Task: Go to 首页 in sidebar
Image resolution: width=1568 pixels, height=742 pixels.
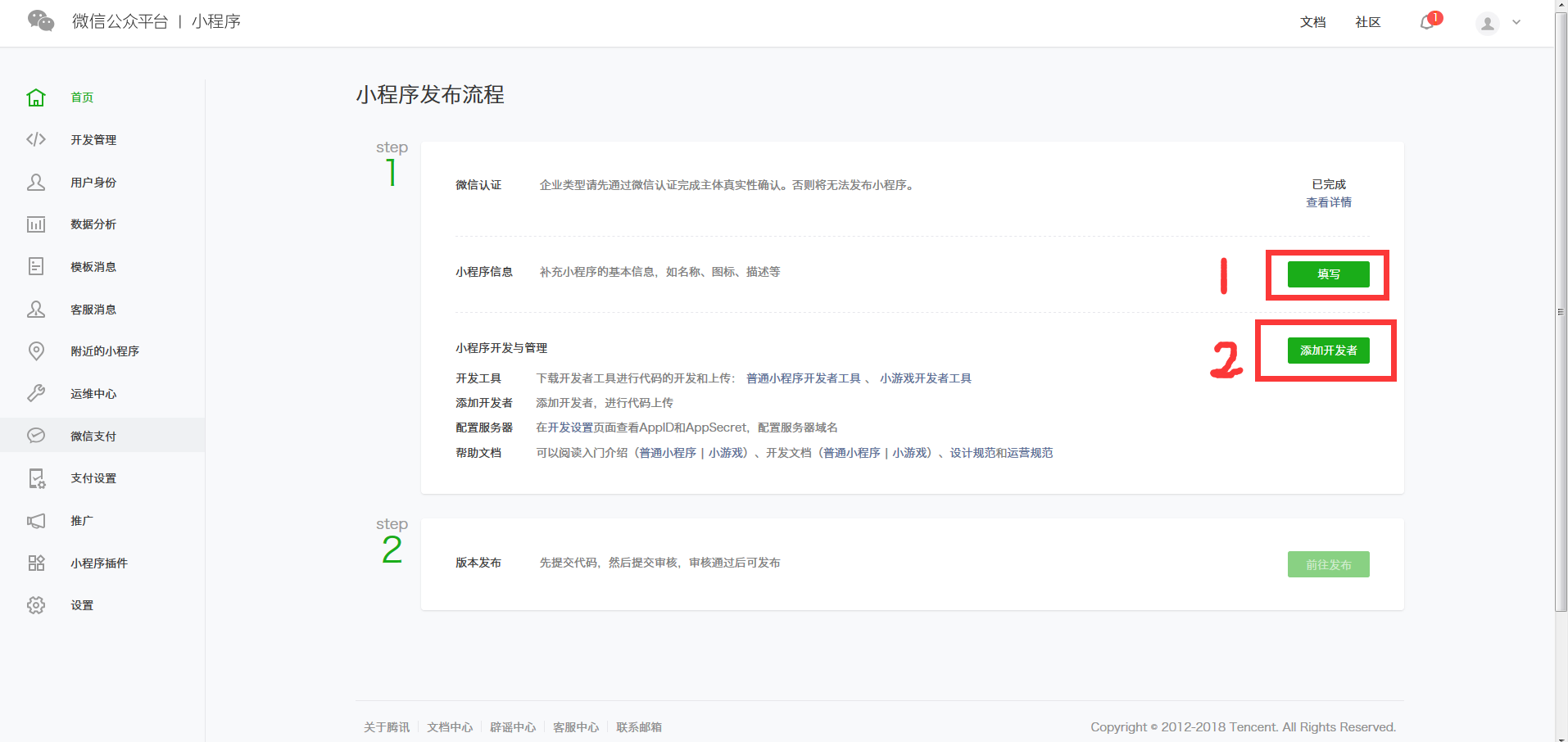Action: (82, 97)
